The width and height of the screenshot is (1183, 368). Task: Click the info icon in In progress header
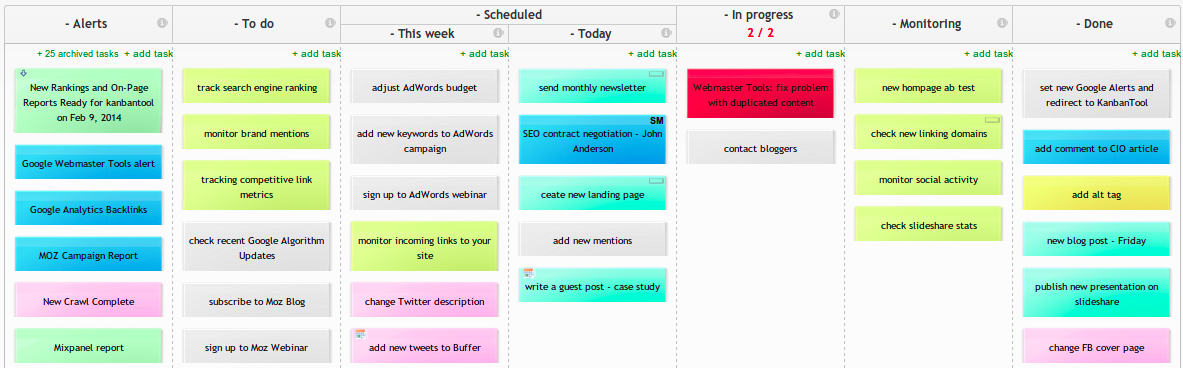click(834, 14)
